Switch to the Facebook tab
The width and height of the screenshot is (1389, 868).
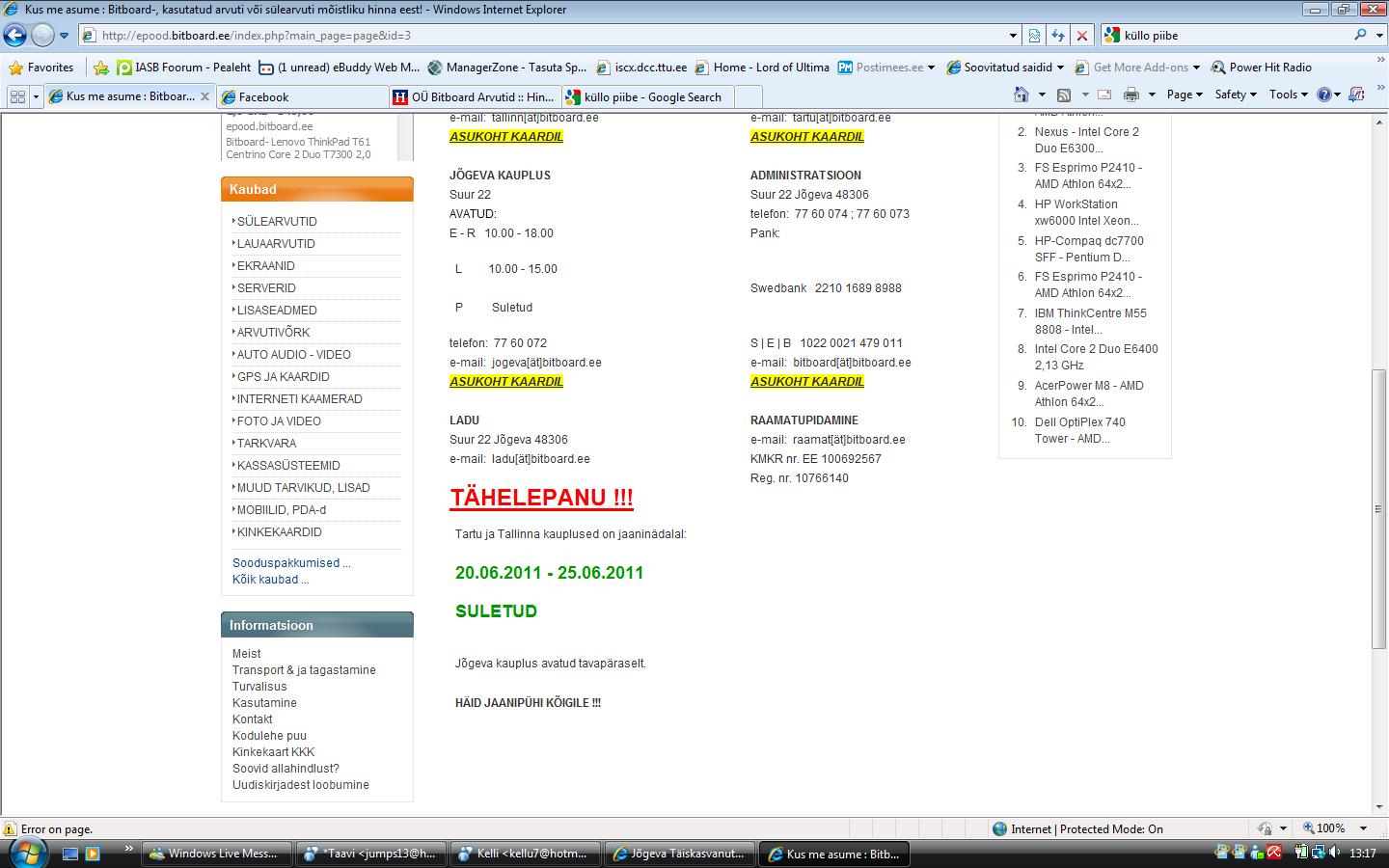click(302, 96)
